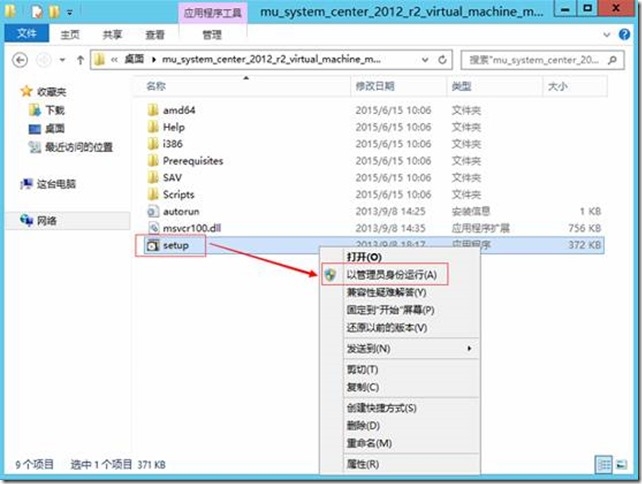Switch to large icons view in status bar

point(621,465)
